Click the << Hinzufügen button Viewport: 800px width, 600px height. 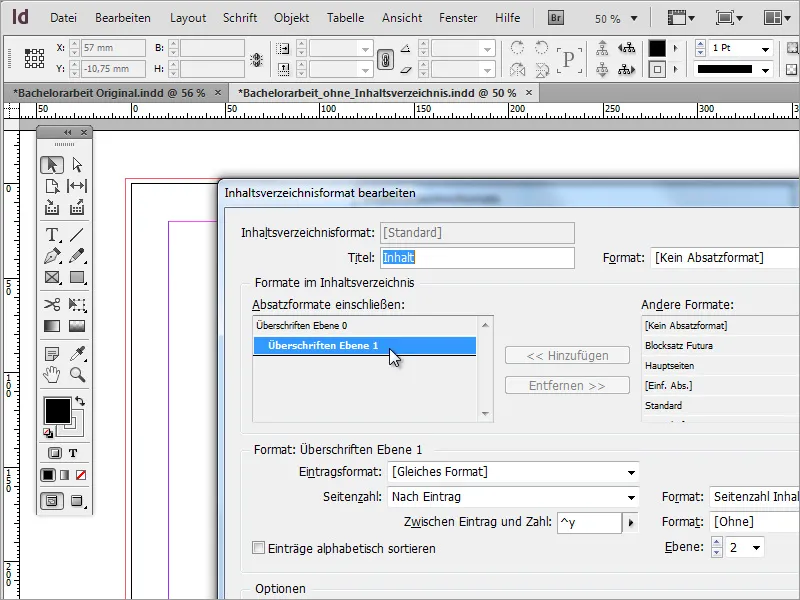click(567, 356)
